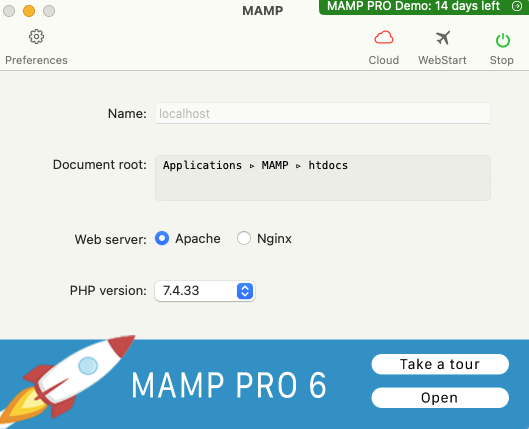Select the Apache web server option

click(x=162, y=238)
